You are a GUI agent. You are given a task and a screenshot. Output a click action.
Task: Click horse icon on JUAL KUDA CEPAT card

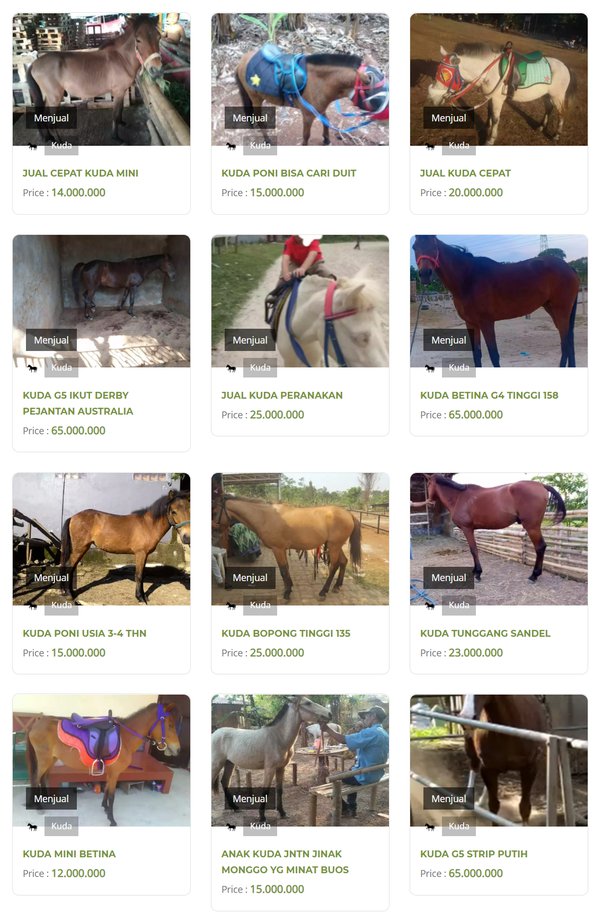point(430,146)
